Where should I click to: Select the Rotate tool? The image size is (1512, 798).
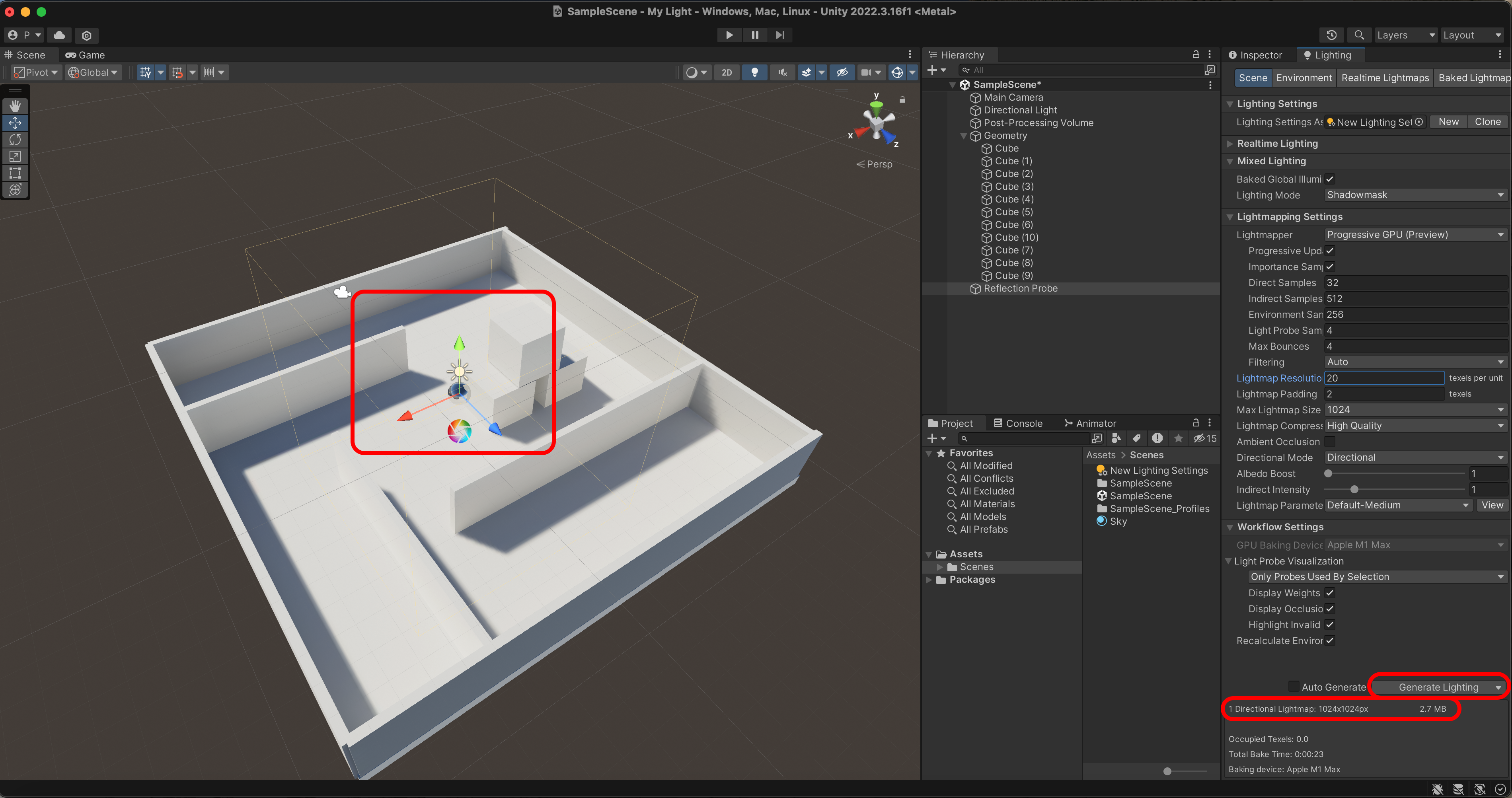coord(15,140)
